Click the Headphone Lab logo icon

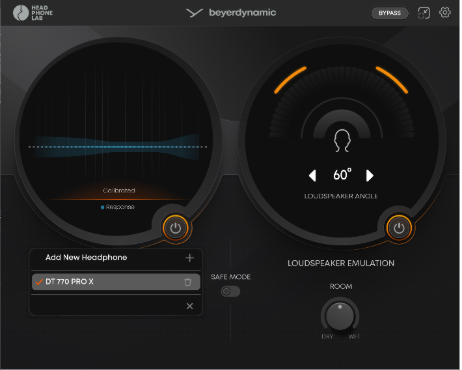point(21,13)
